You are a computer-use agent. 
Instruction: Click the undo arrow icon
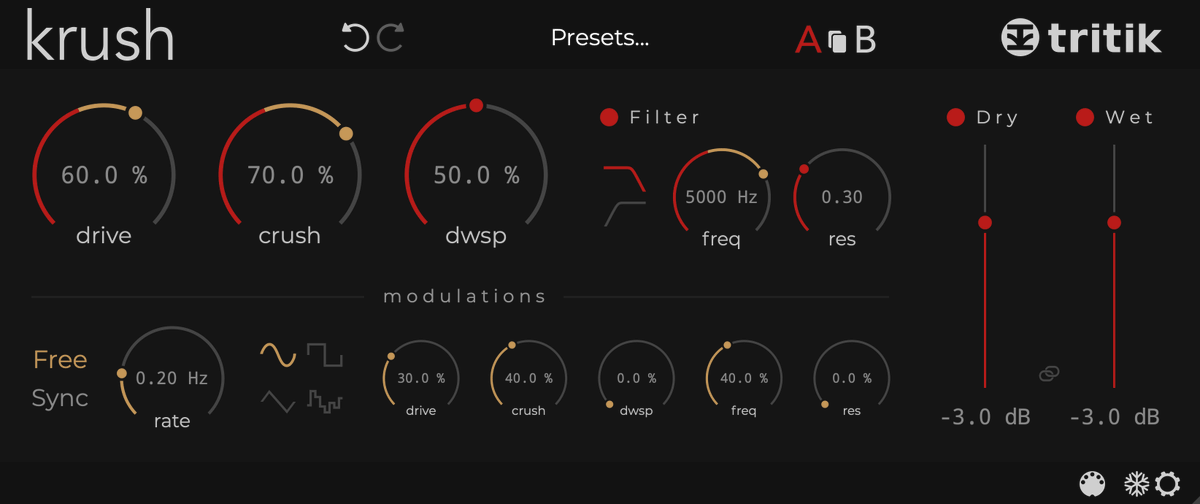click(x=355, y=38)
